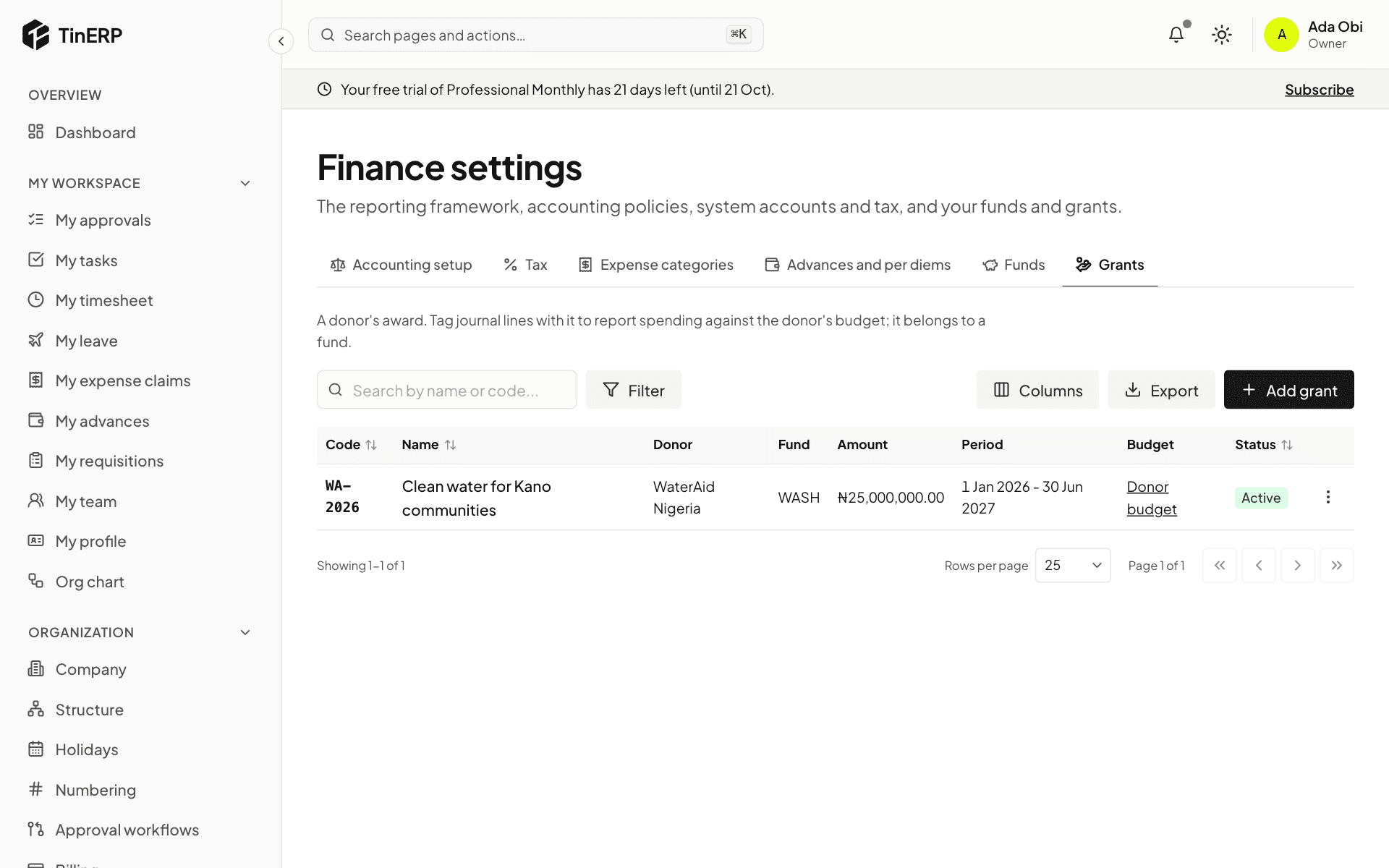The image size is (1389, 868).
Task: Collapse the My Workspace section
Action: (245, 184)
